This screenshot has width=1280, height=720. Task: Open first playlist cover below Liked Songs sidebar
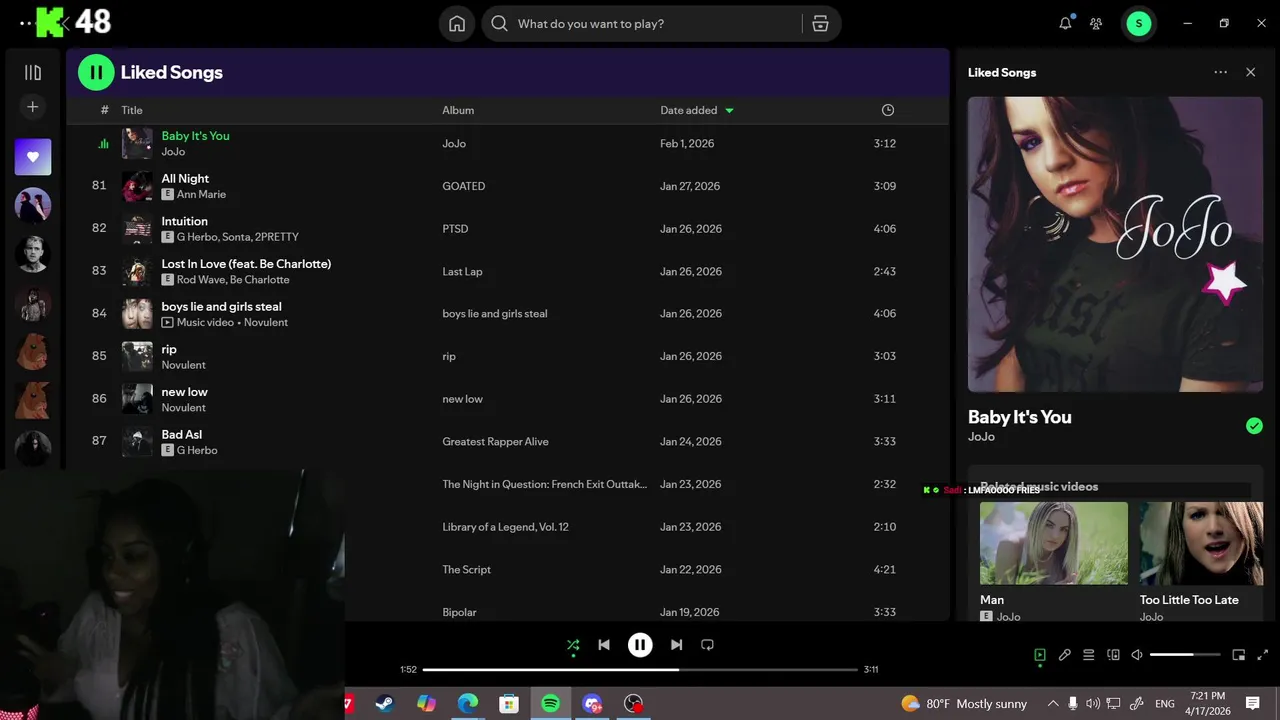pos(33,205)
